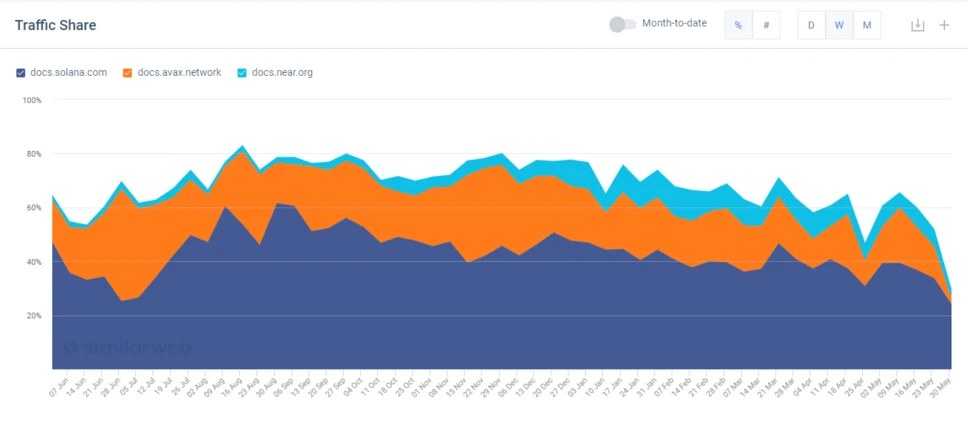Image resolution: width=968 pixels, height=425 pixels.
Task: Select monthly granularity M
Action: pyautogui.click(x=867, y=25)
